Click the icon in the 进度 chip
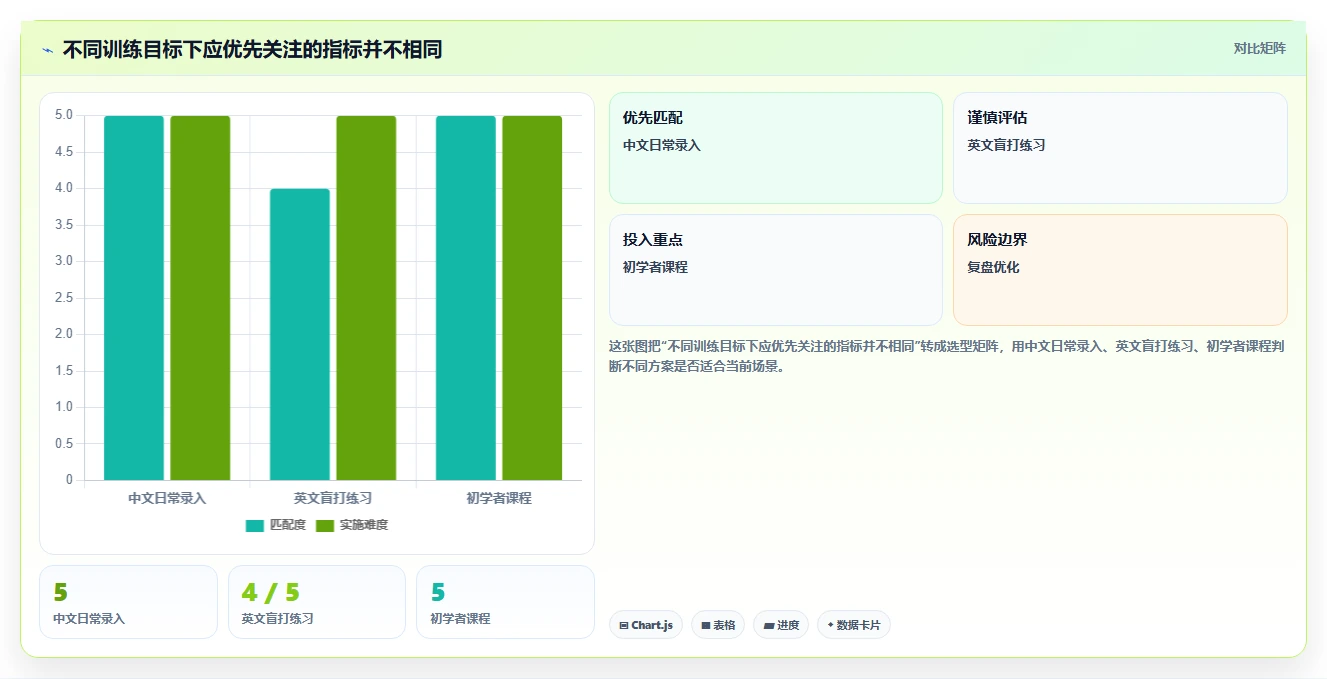This screenshot has height=679, width=1327. pos(768,626)
